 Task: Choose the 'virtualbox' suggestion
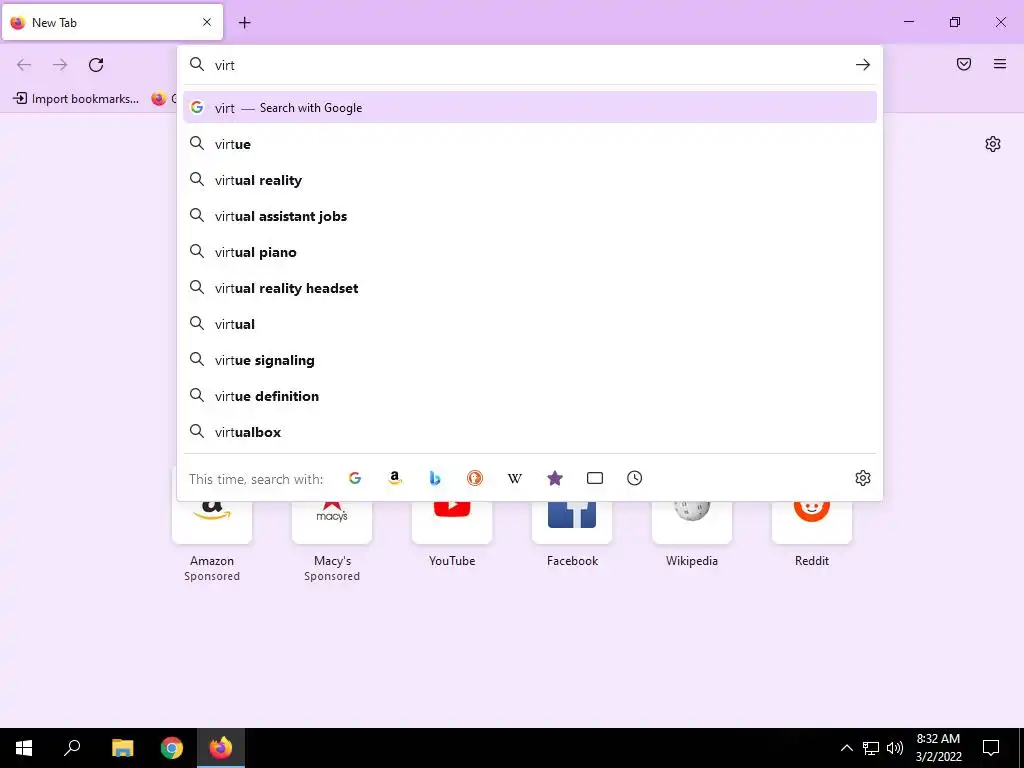coord(530,431)
